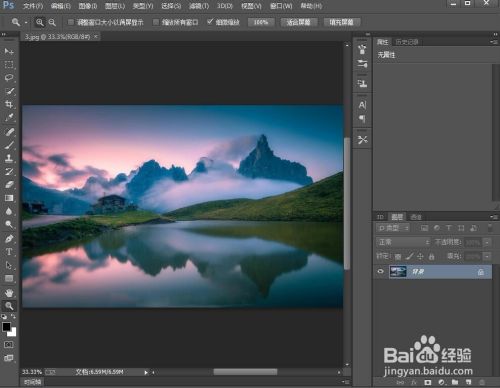Select the Rectangular Marquee tool

tap(9, 64)
